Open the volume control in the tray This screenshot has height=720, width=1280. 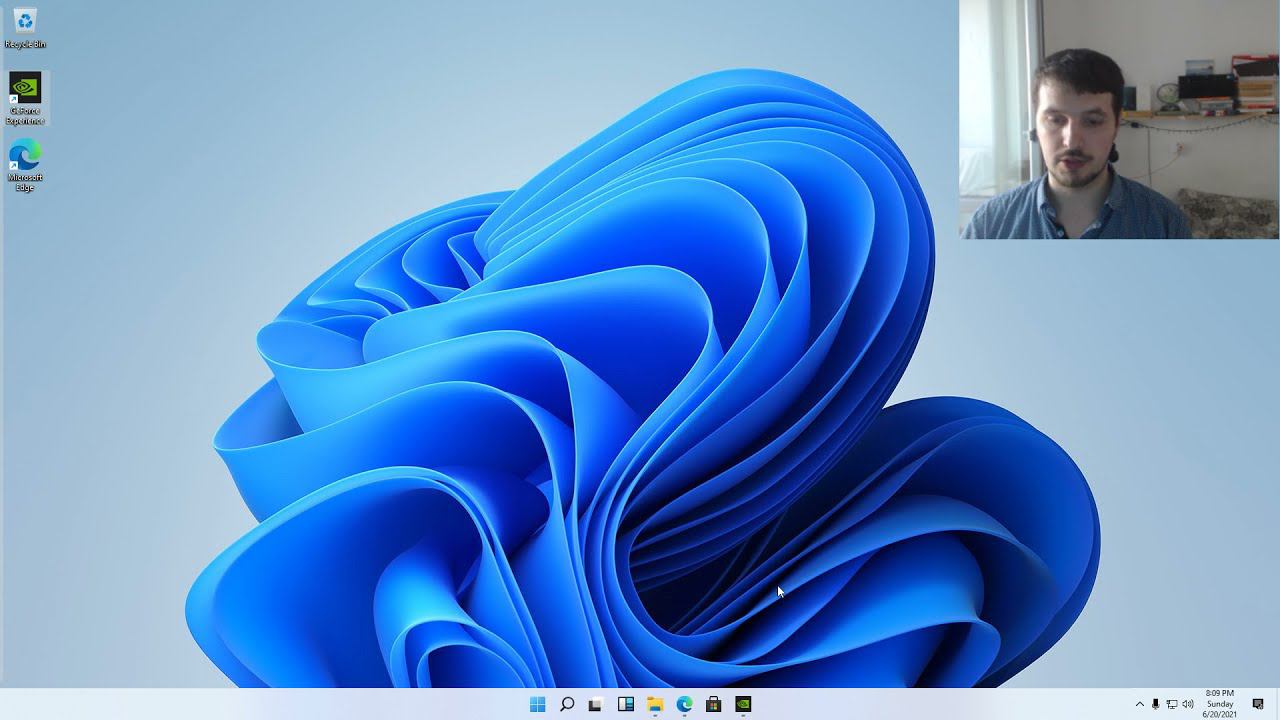[1188, 704]
